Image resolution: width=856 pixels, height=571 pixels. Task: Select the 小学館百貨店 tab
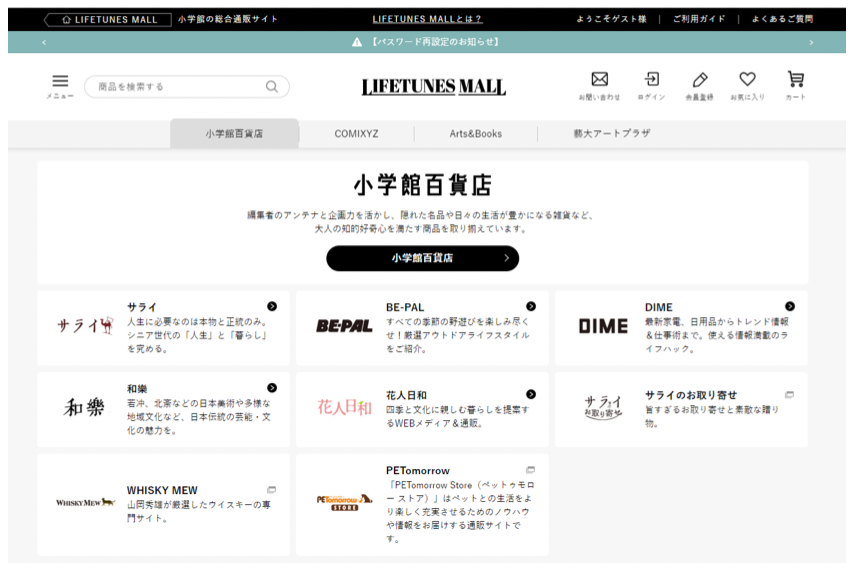(234, 133)
